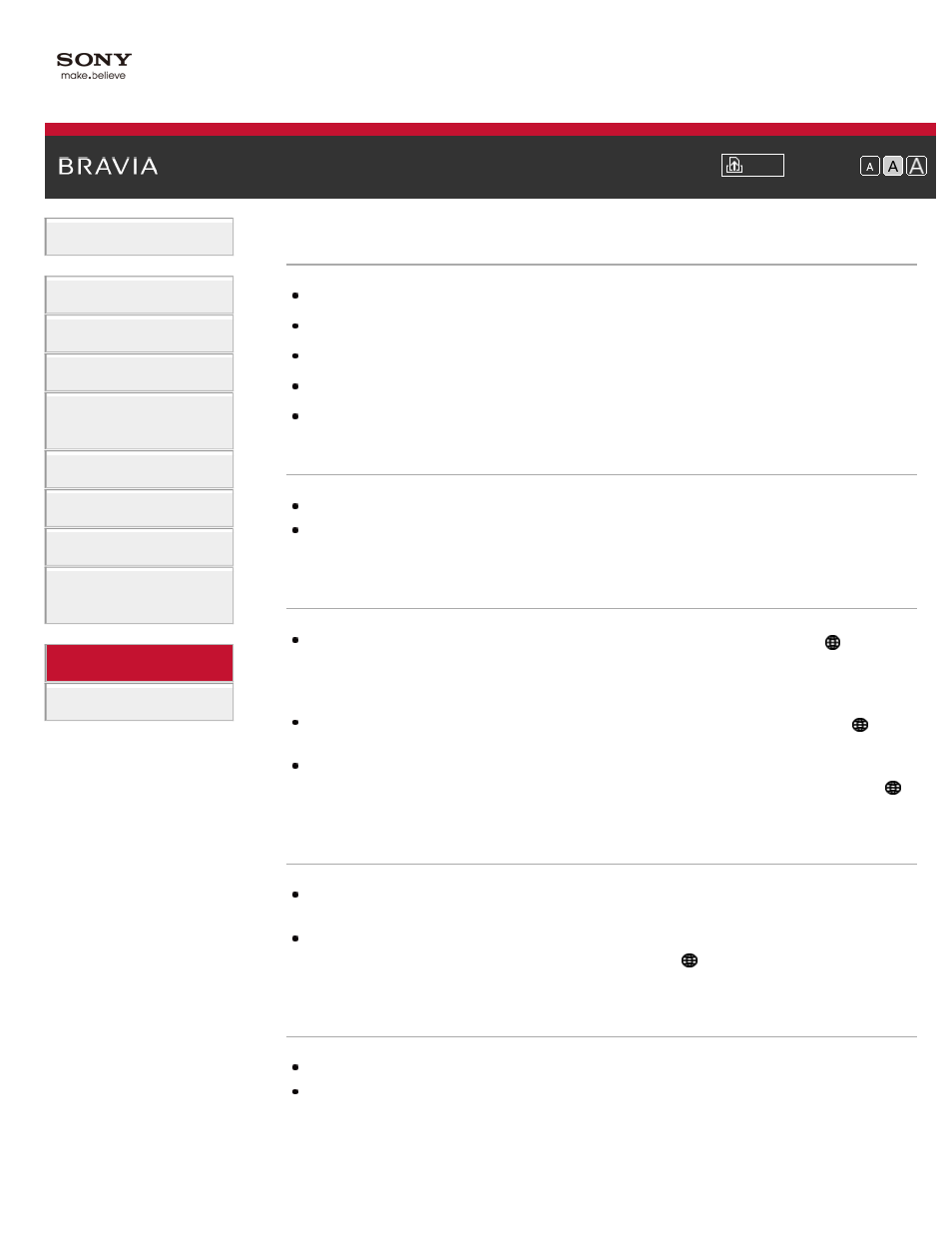This screenshot has width=952, height=1233.
Task: Select the medium font size icon
Action: 893,167
